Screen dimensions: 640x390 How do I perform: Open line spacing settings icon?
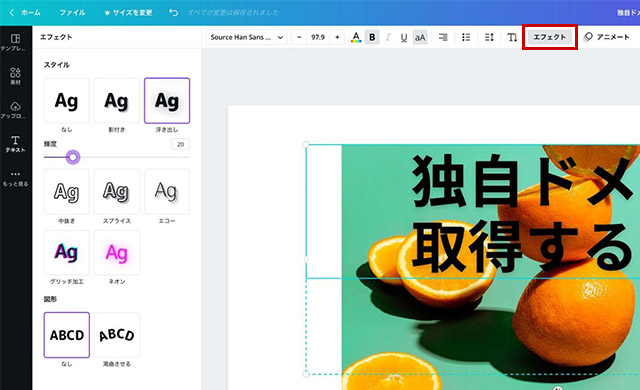[489, 37]
